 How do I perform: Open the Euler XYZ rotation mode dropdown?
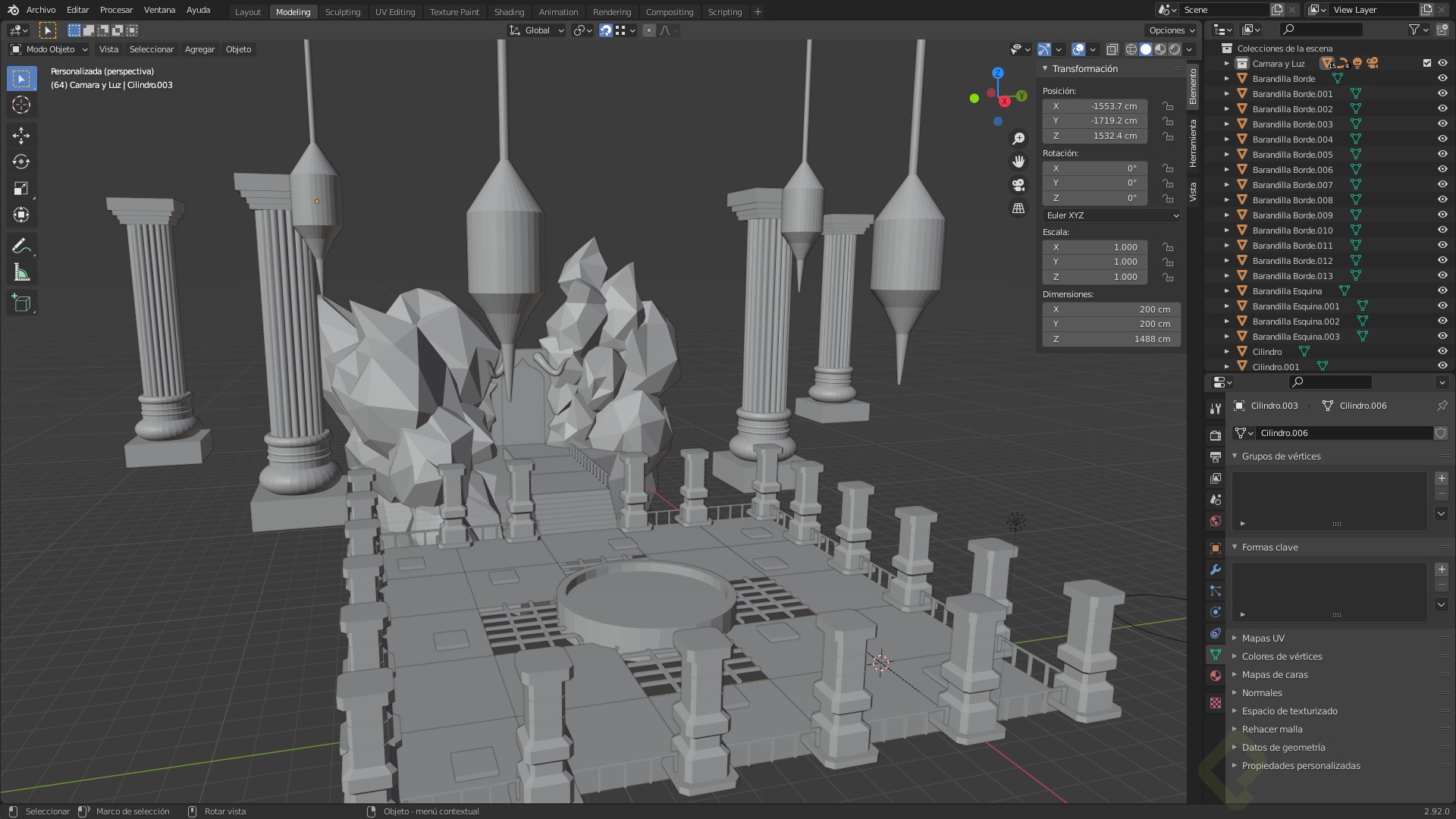(1111, 215)
